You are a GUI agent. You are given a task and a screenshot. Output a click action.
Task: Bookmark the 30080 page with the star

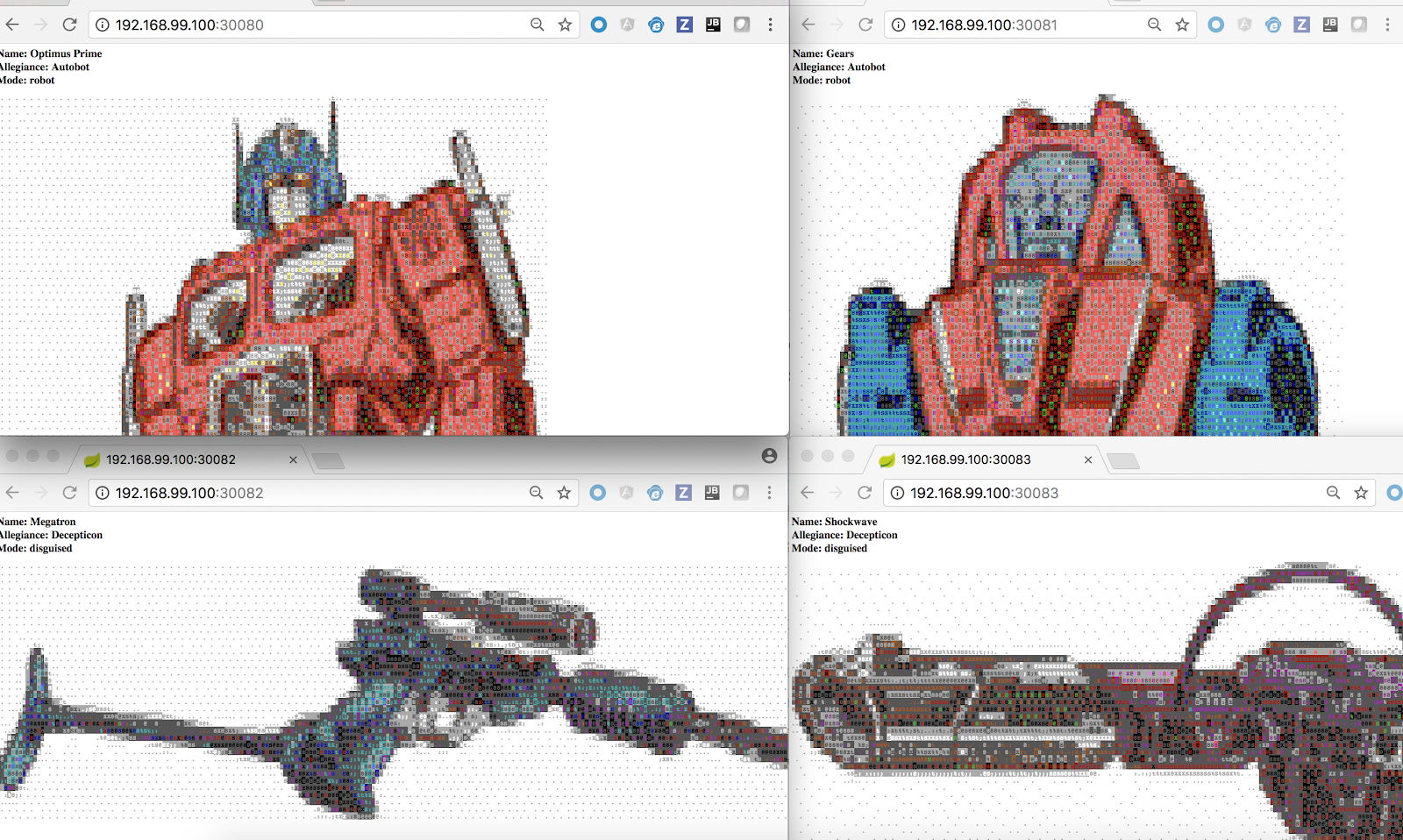(565, 25)
